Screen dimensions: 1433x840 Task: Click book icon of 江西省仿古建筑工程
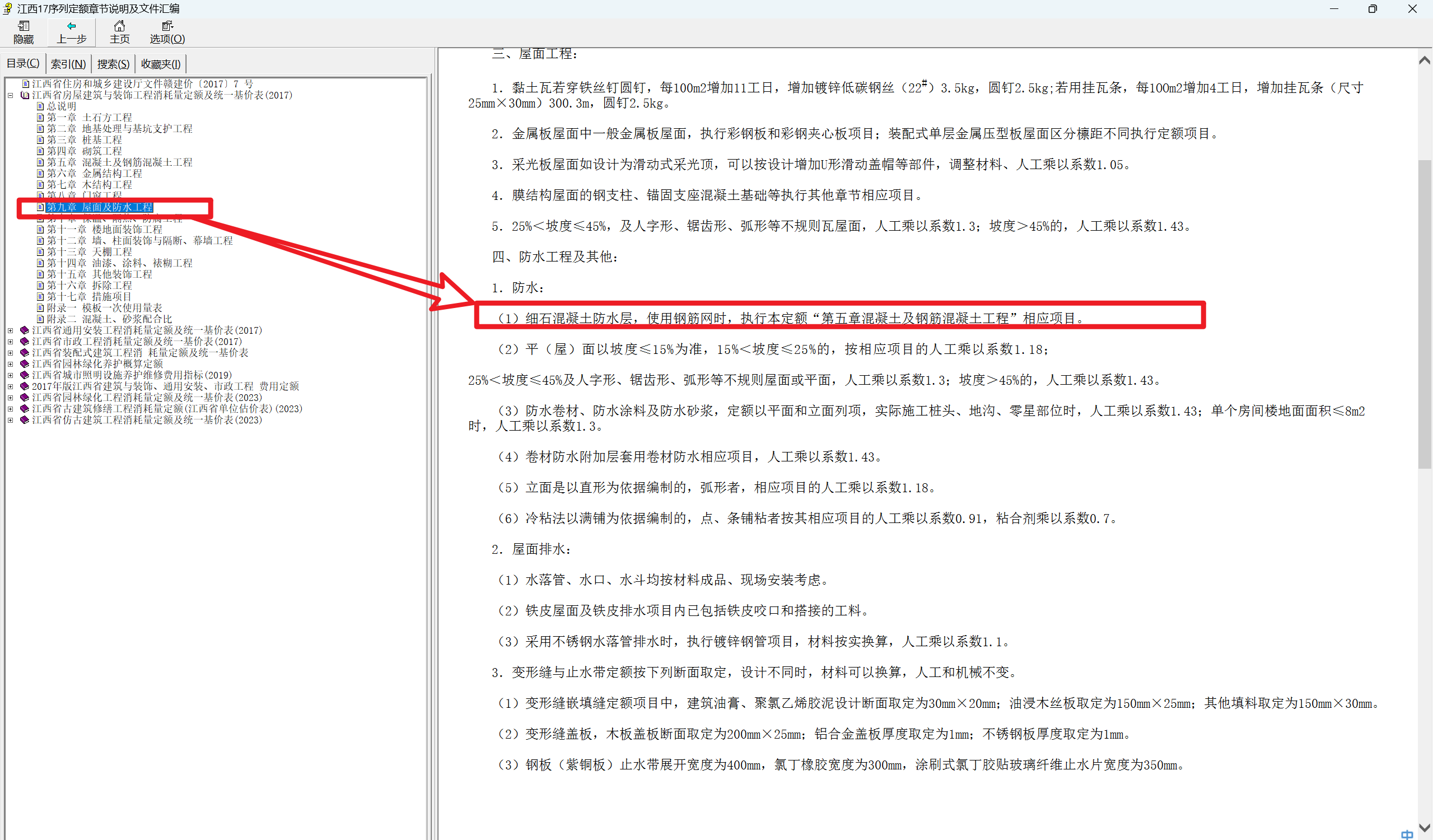25,421
